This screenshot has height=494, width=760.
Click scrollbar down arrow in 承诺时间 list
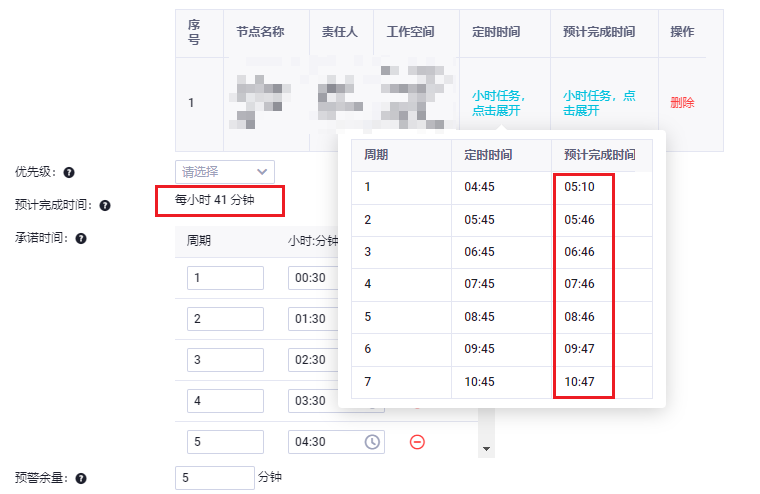click(x=487, y=449)
